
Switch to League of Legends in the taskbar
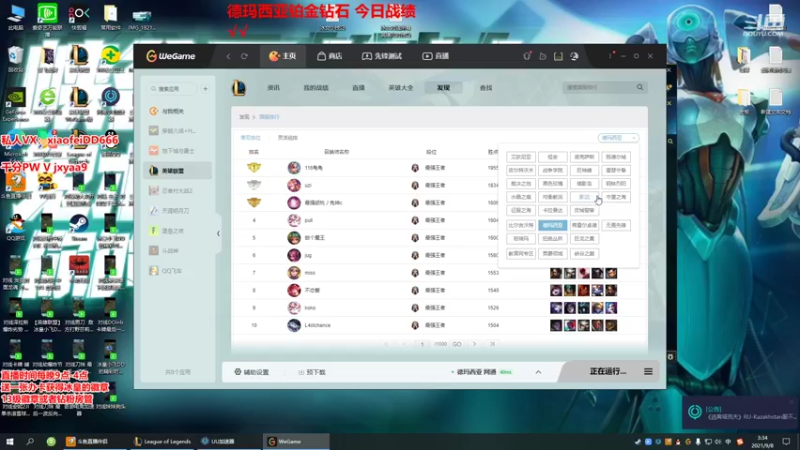coord(163,442)
